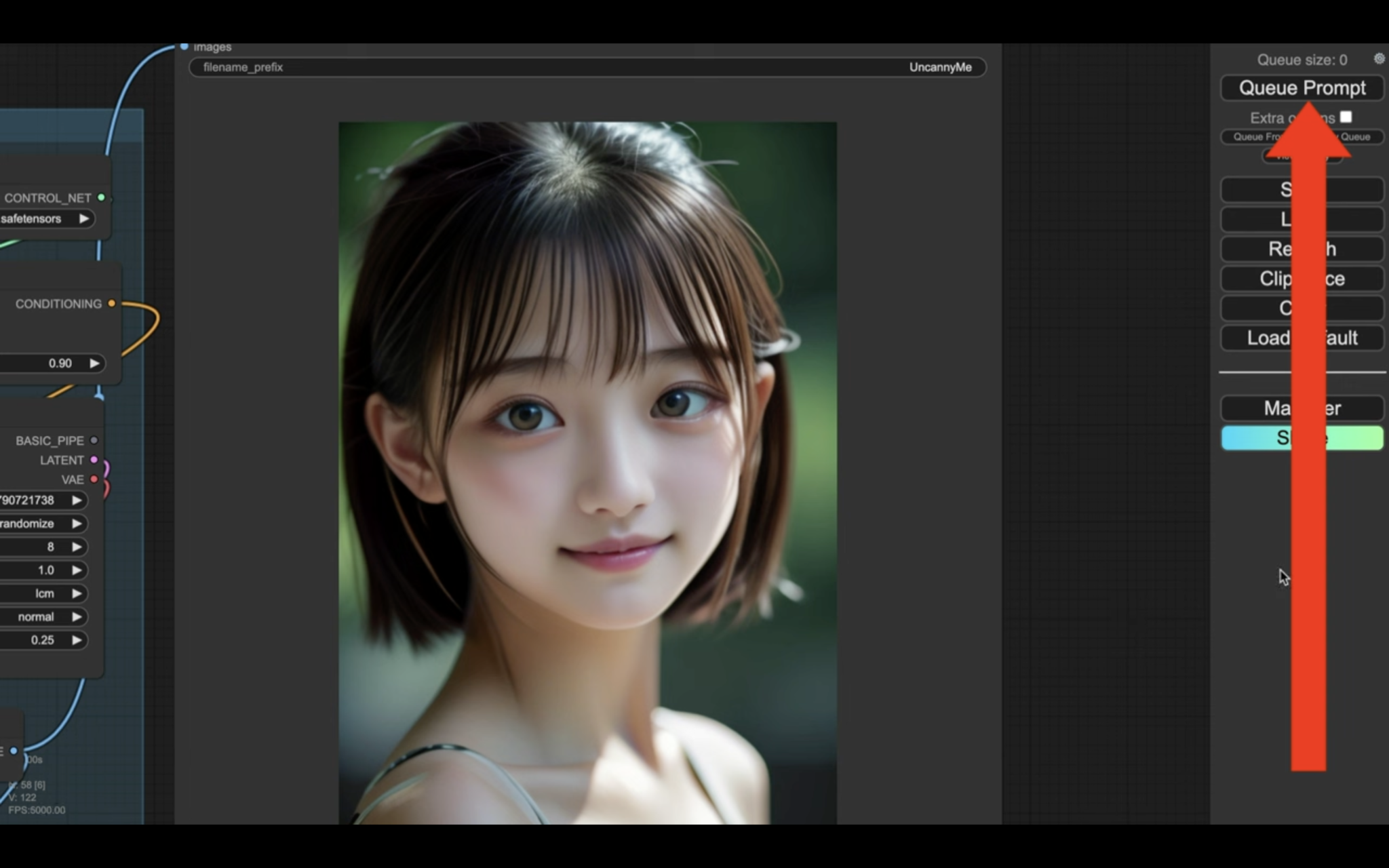The width and height of the screenshot is (1389, 868).
Task: Click the CONTROL_NET output socket
Action: coord(102,198)
